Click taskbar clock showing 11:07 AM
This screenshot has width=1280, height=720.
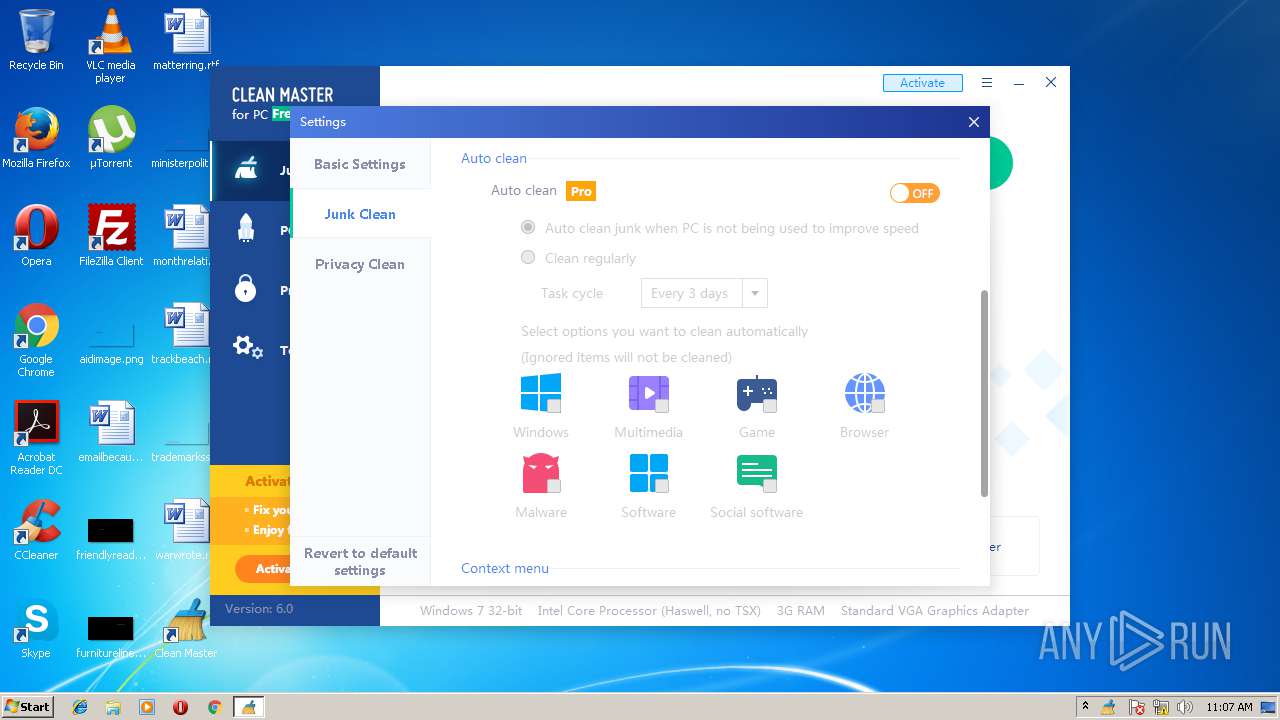pos(1229,707)
